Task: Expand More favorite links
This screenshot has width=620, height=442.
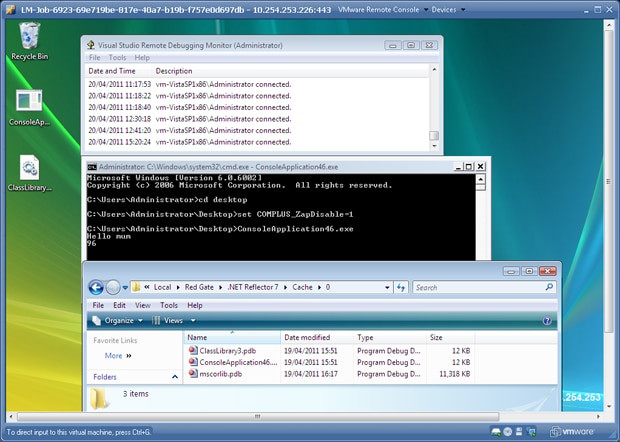Action: pyautogui.click(x=118, y=355)
